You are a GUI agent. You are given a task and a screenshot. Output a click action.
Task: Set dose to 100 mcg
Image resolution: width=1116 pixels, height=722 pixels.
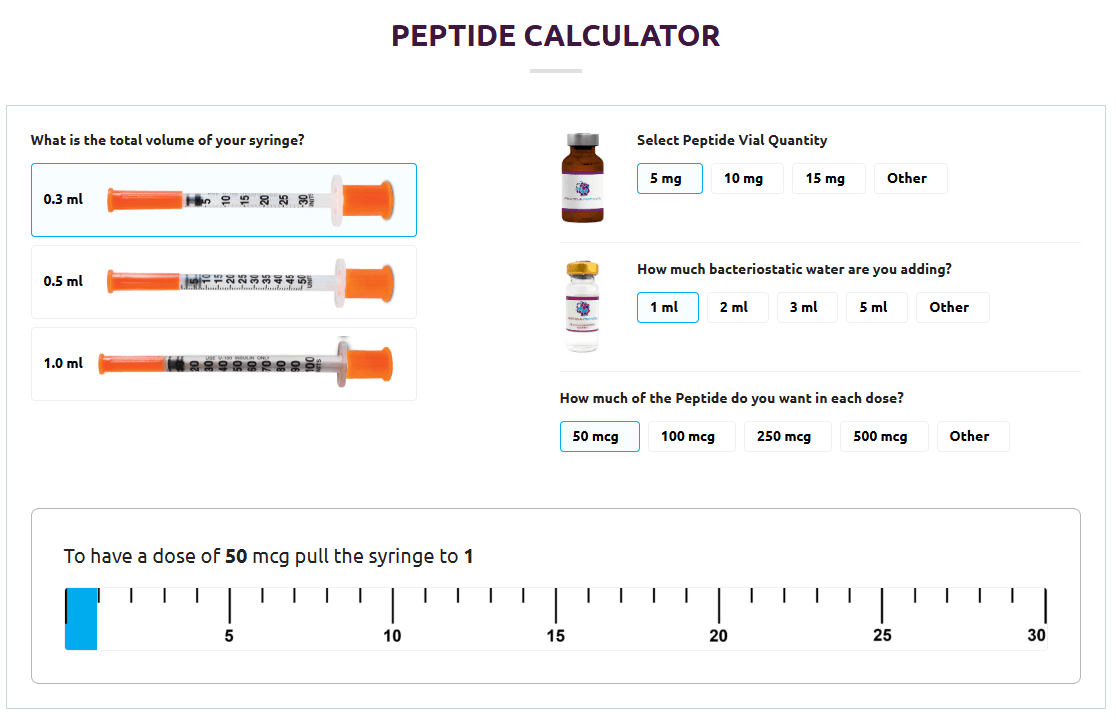click(691, 436)
